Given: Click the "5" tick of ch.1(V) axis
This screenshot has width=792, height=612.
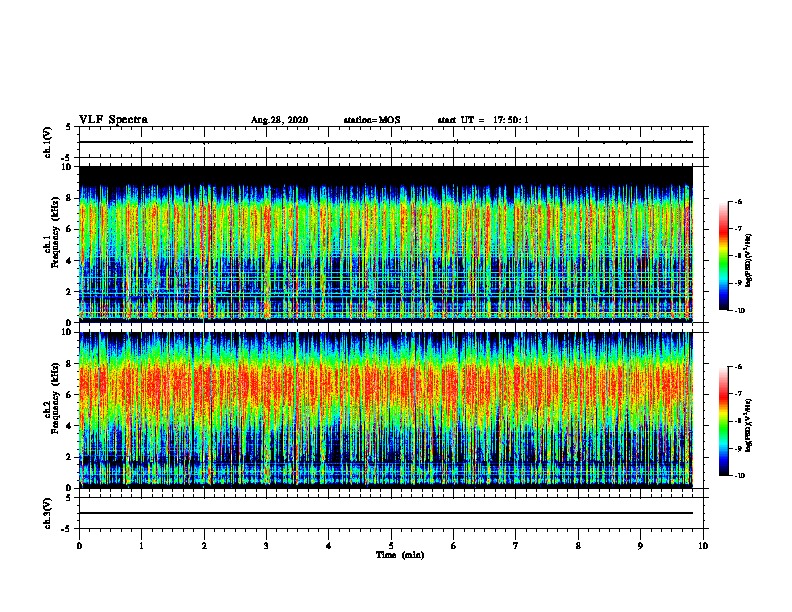Looking at the screenshot, I should tap(69, 127).
